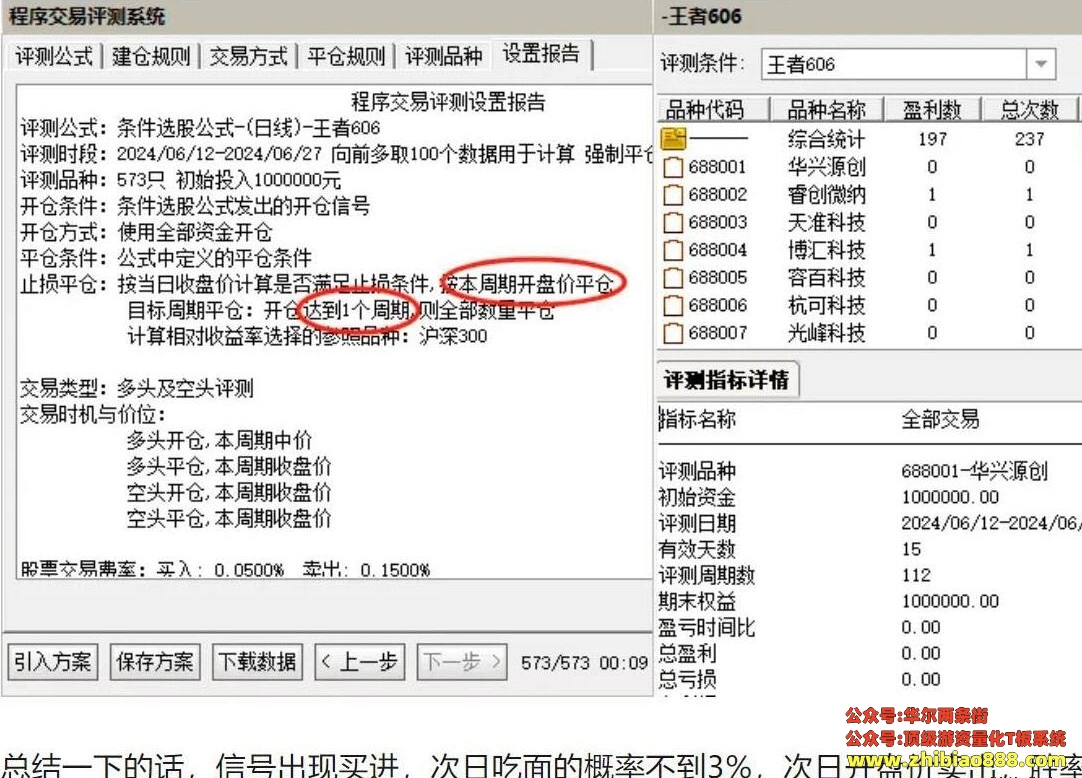1082x778 pixels.
Task: Go back with the 上一步 button
Action: (360, 662)
